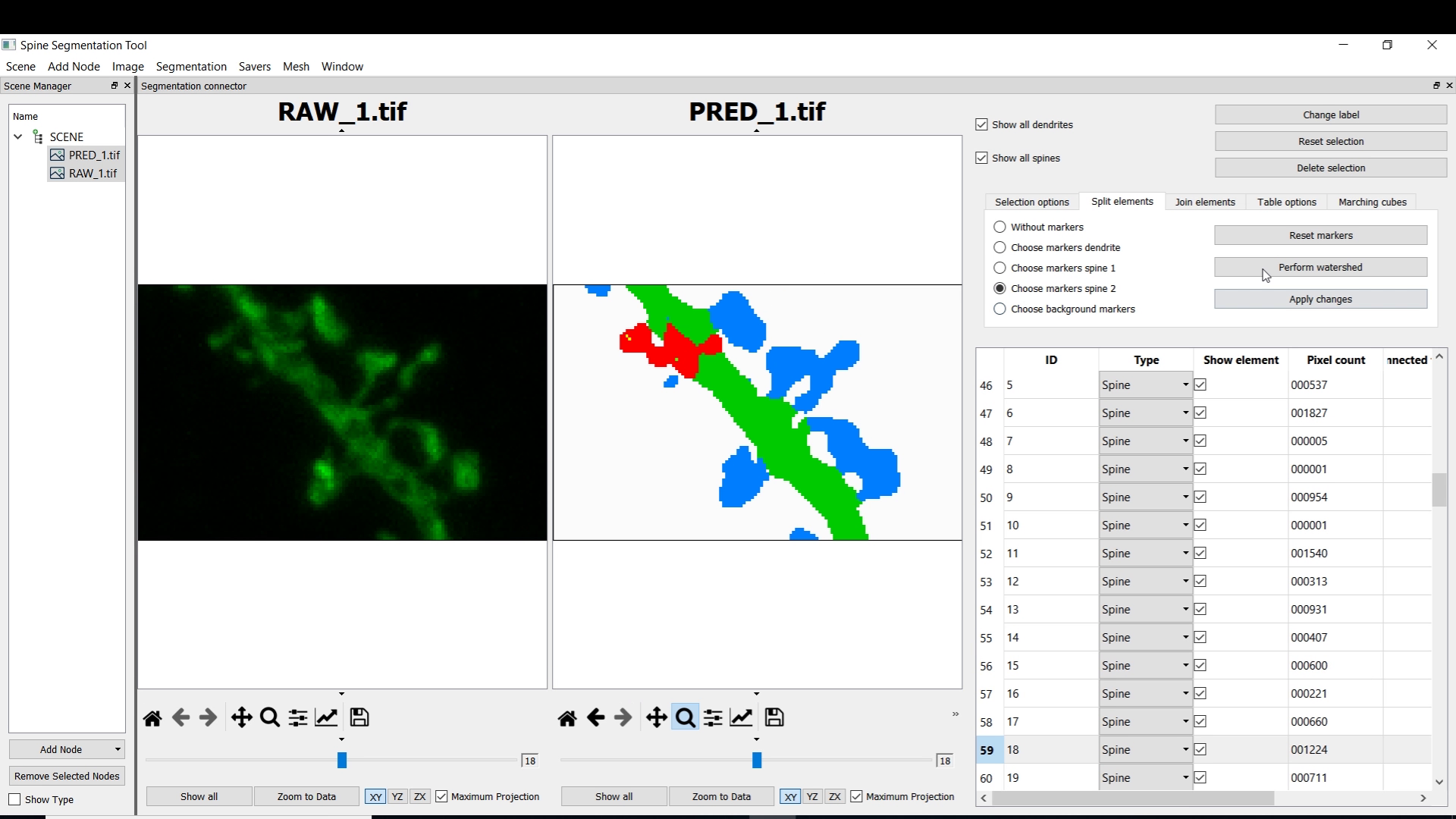
Task: Toggle the zoom magnifier in the PRED_1.tif toolbar
Action: pyautogui.click(x=685, y=718)
